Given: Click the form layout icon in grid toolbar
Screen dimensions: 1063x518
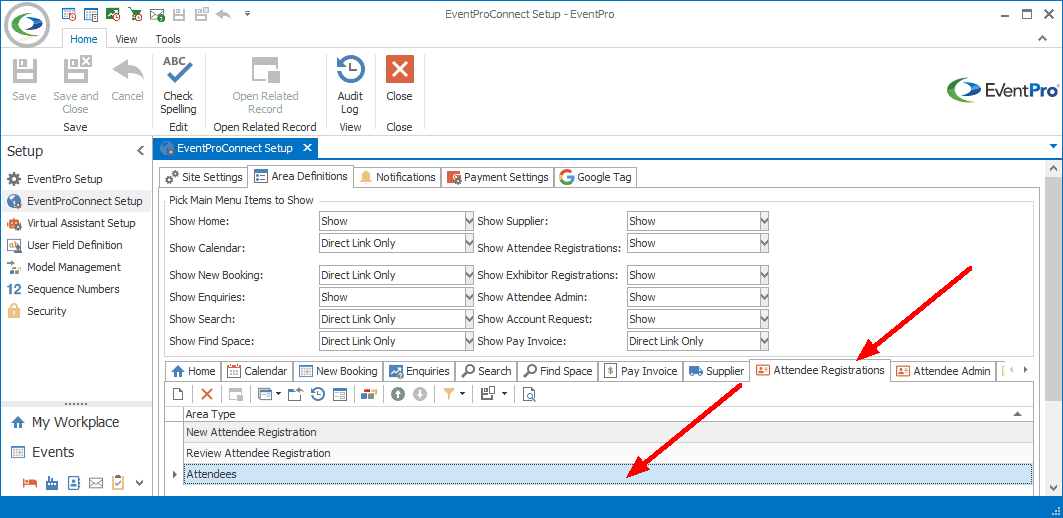Looking at the screenshot, I should tap(340, 394).
